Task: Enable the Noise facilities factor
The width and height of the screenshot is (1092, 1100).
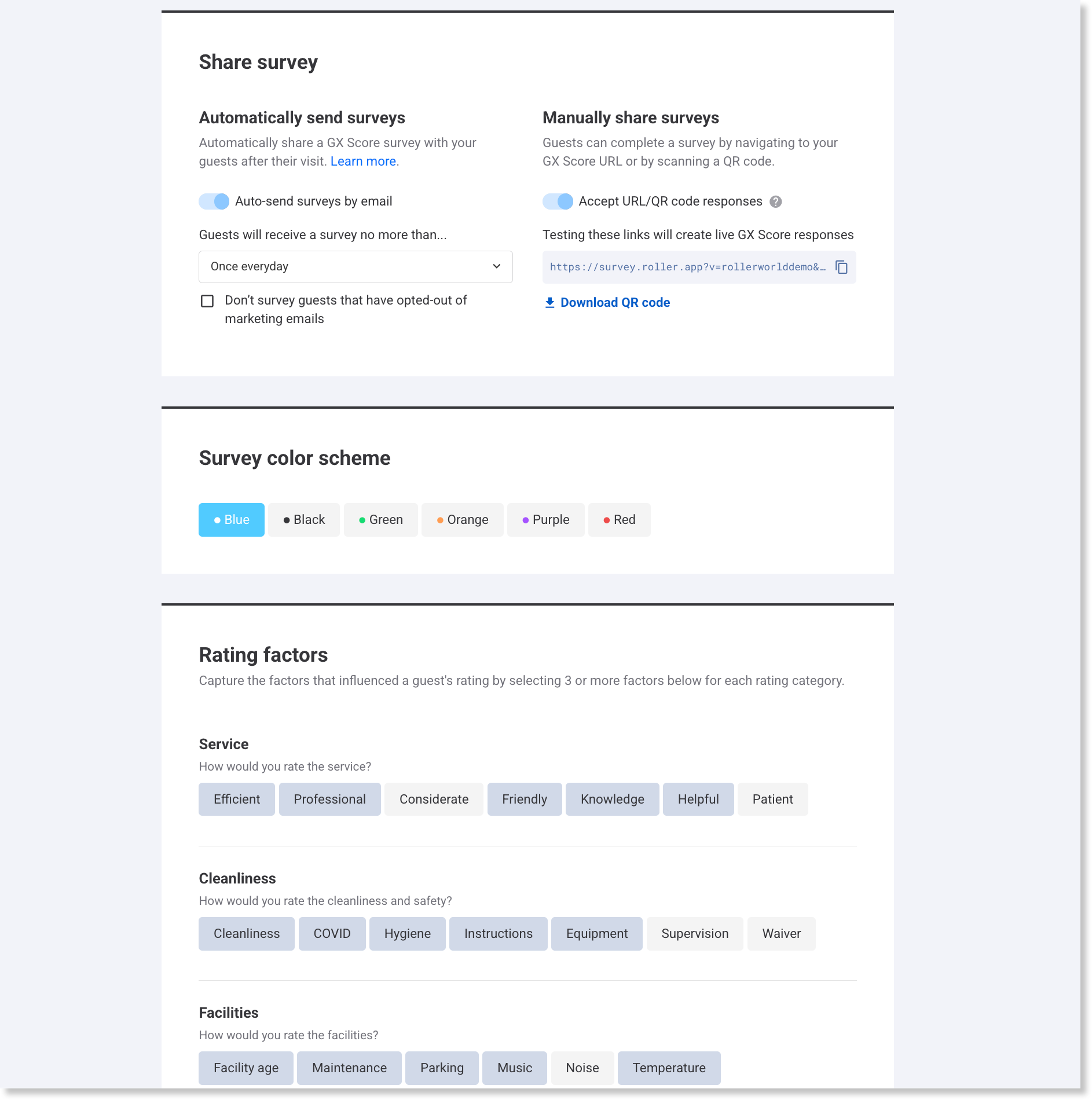Action: pos(582,1068)
